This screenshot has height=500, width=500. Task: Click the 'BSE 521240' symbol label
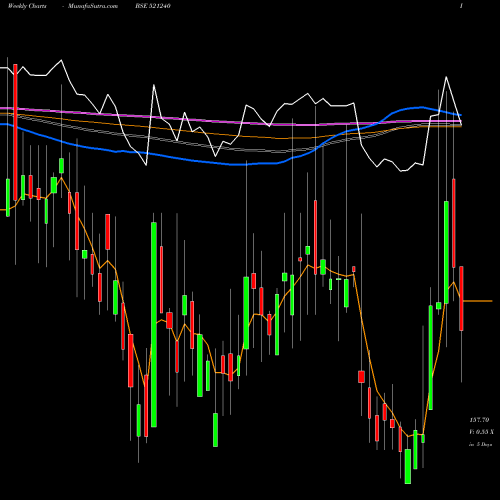pyautogui.click(x=153, y=6)
